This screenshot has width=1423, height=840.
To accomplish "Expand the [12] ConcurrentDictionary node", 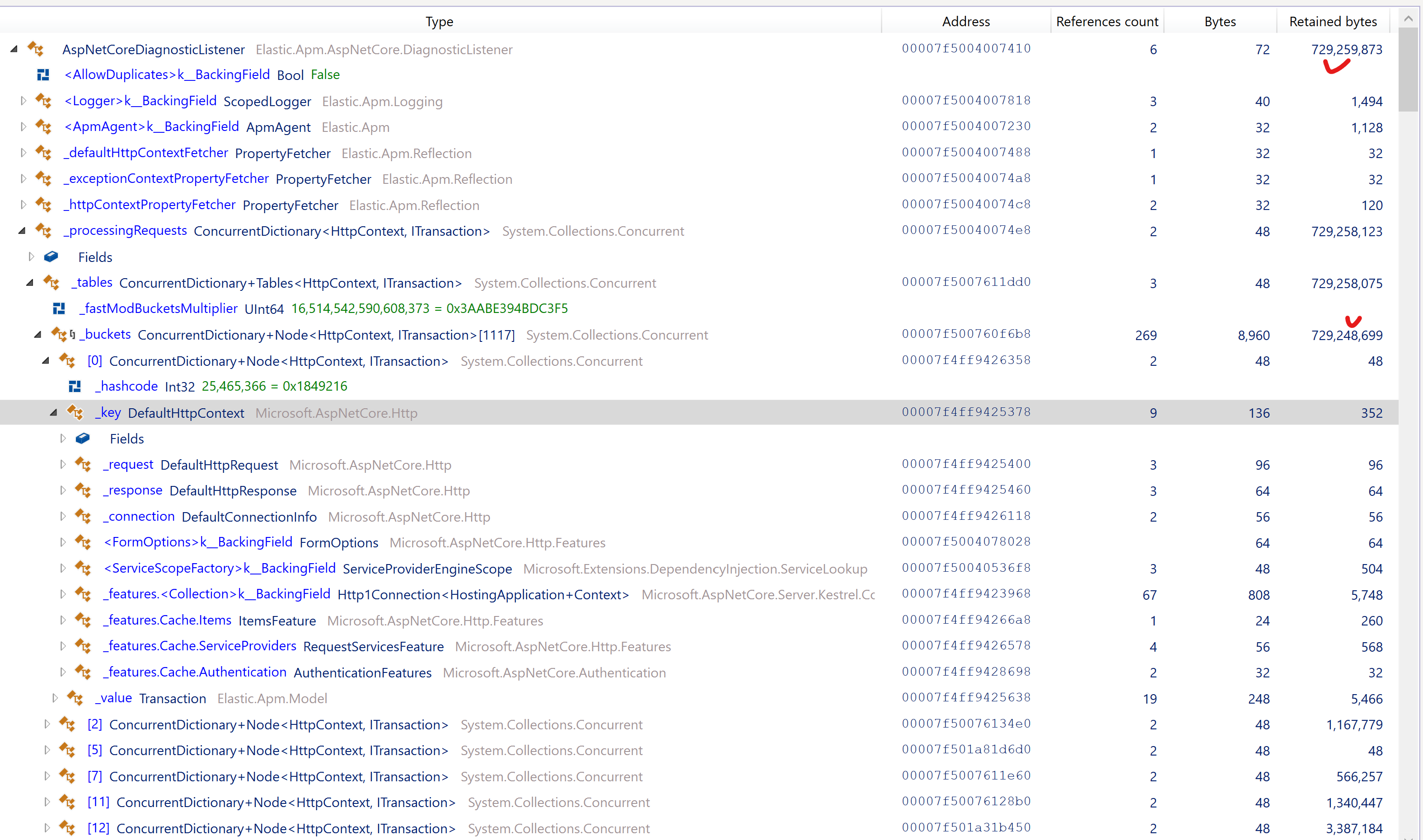I will pyautogui.click(x=47, y=827).
